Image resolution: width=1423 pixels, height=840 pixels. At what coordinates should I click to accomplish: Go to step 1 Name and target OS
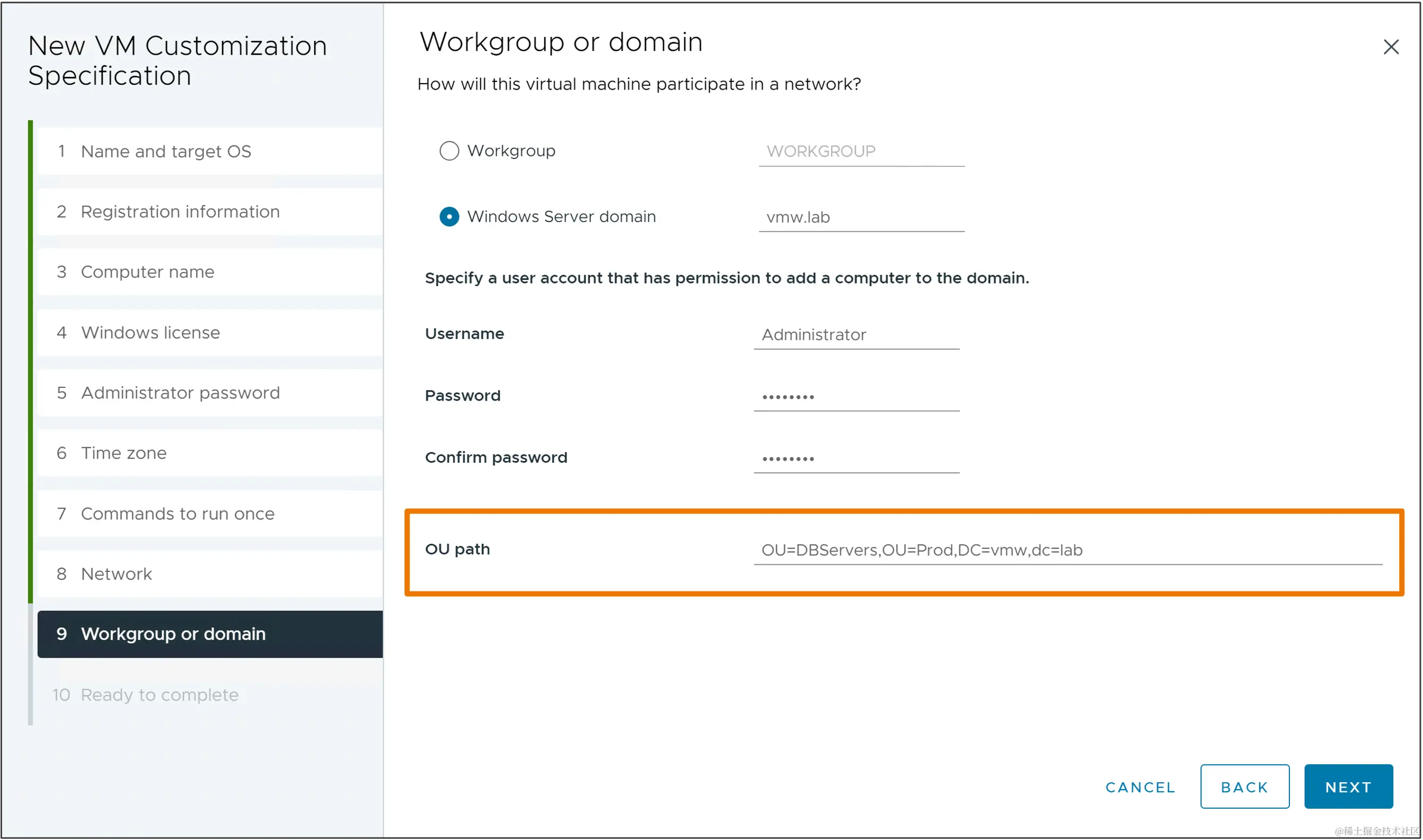click(165, 152)
